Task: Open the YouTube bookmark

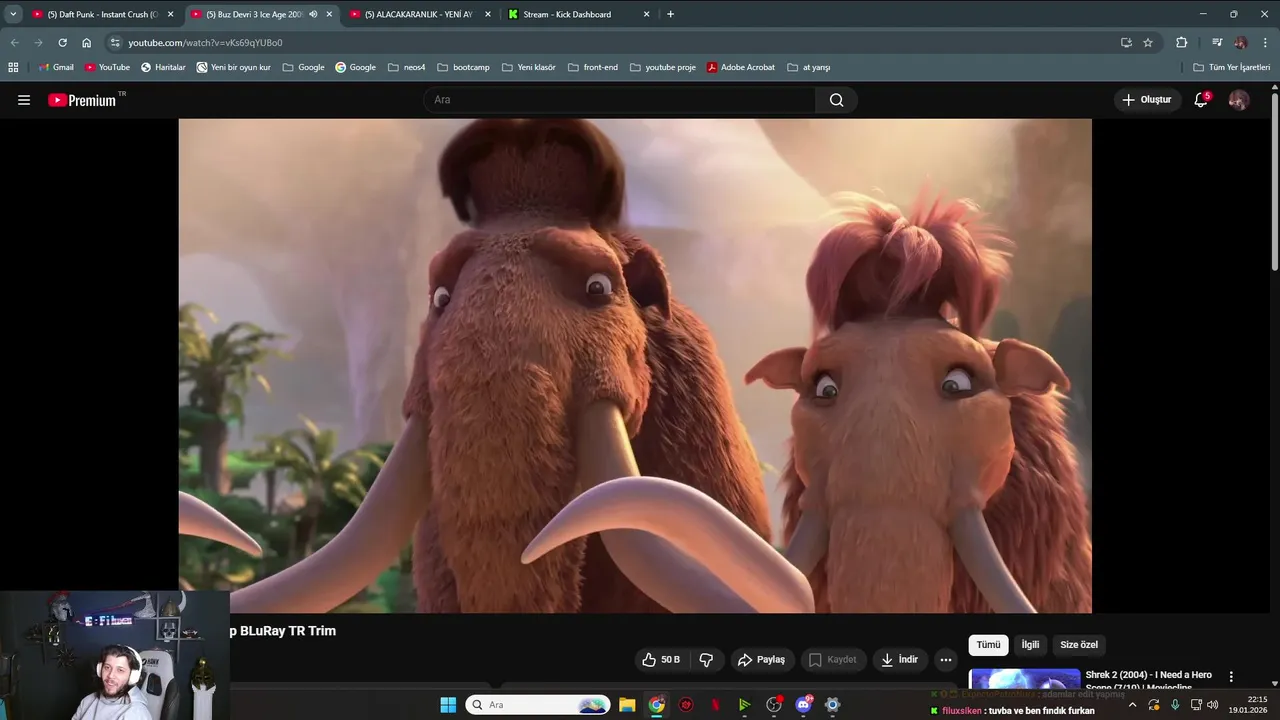Action: 107,67
